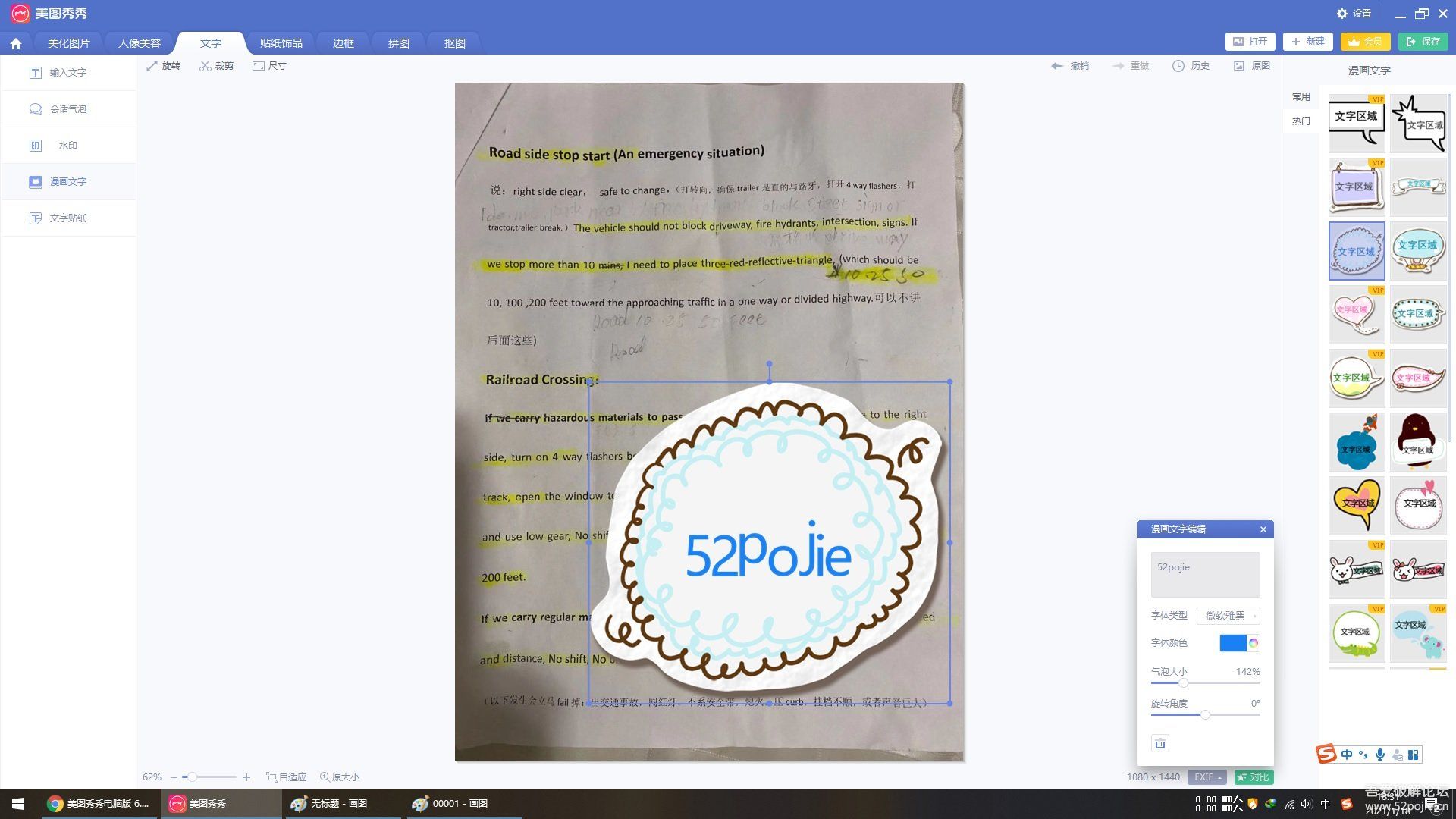The height and width of the screenshot is (819, 1456).
Task: Undo with the 撤销 button
Action: click(x=1070, y=66)
